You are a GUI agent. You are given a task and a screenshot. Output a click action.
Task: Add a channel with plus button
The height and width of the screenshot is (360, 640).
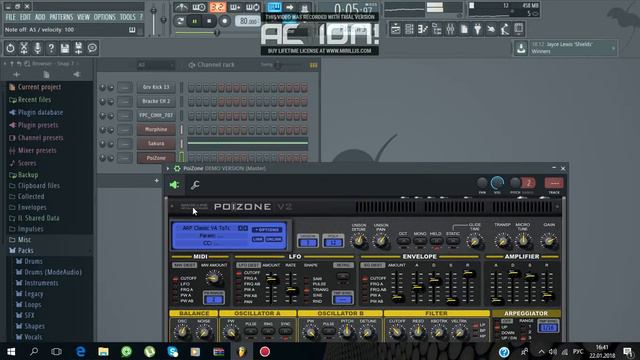click(x=157, y=180)
